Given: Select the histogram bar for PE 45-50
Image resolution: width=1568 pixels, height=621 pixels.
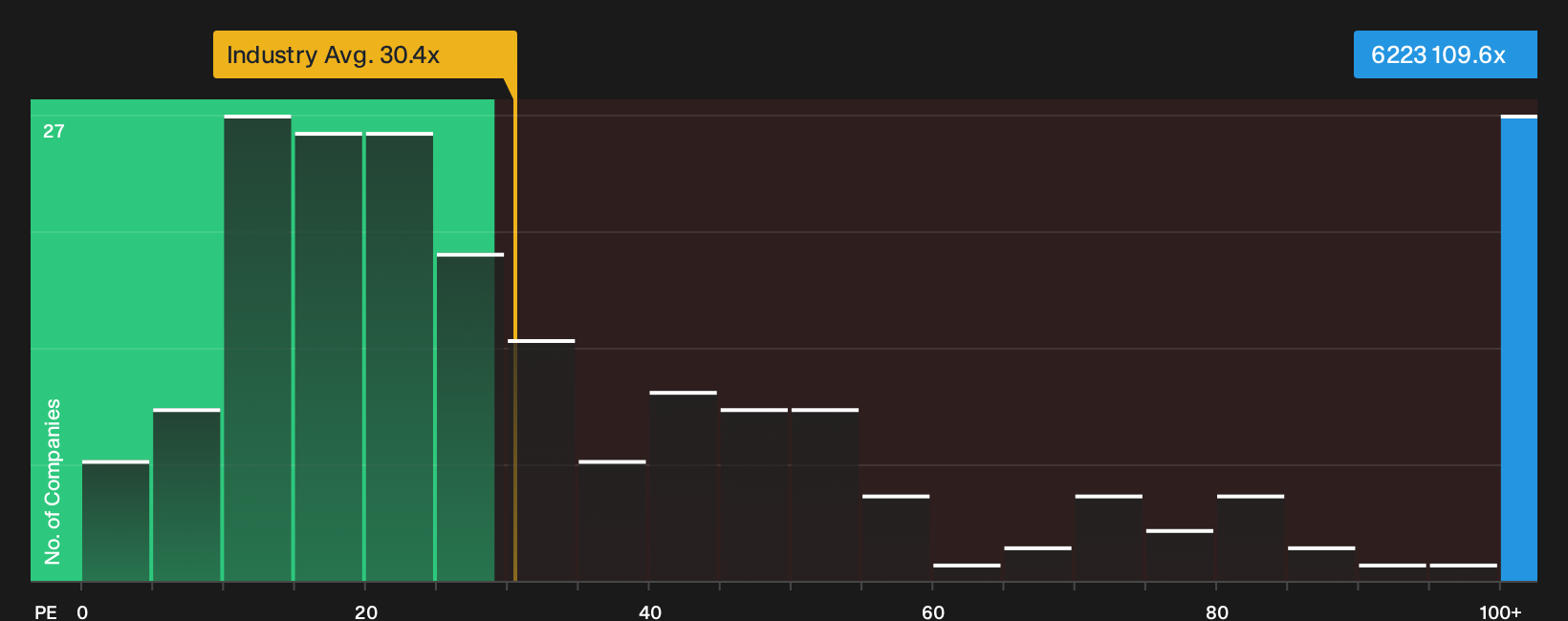Looking at the screenshot, I should click(753, 495).
